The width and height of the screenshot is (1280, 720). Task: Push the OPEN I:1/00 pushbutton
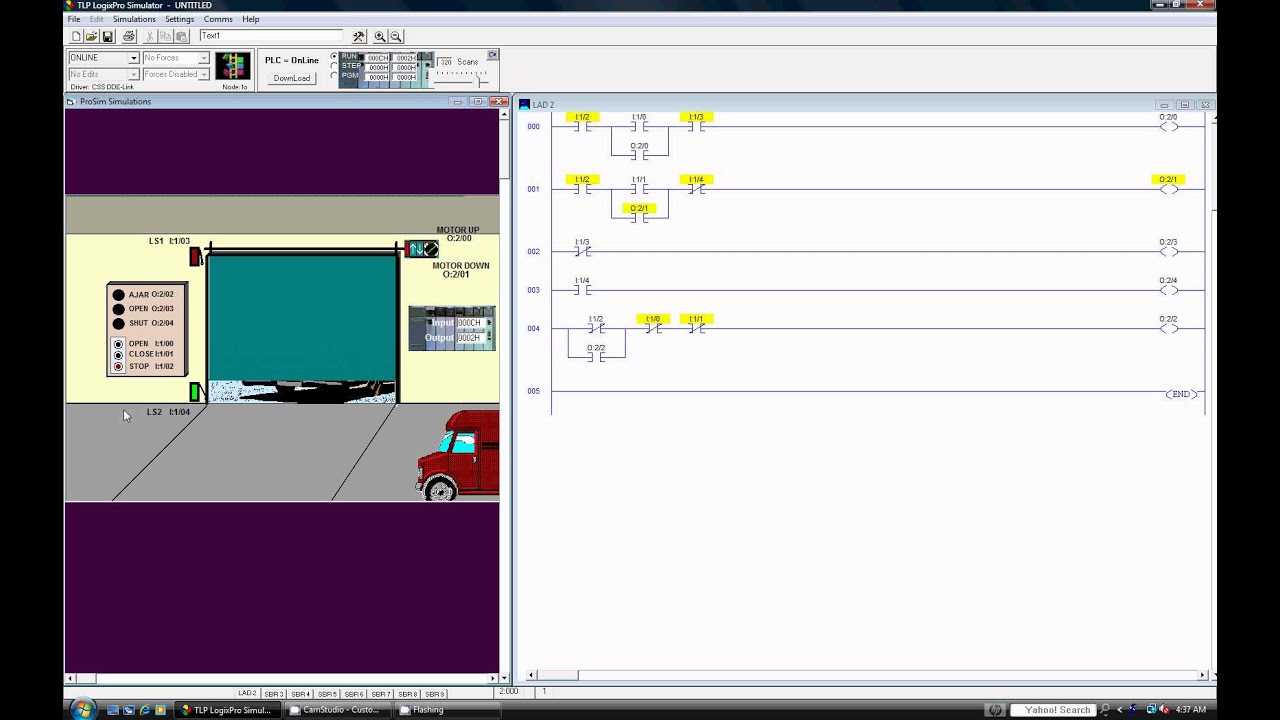click(118, 344)
